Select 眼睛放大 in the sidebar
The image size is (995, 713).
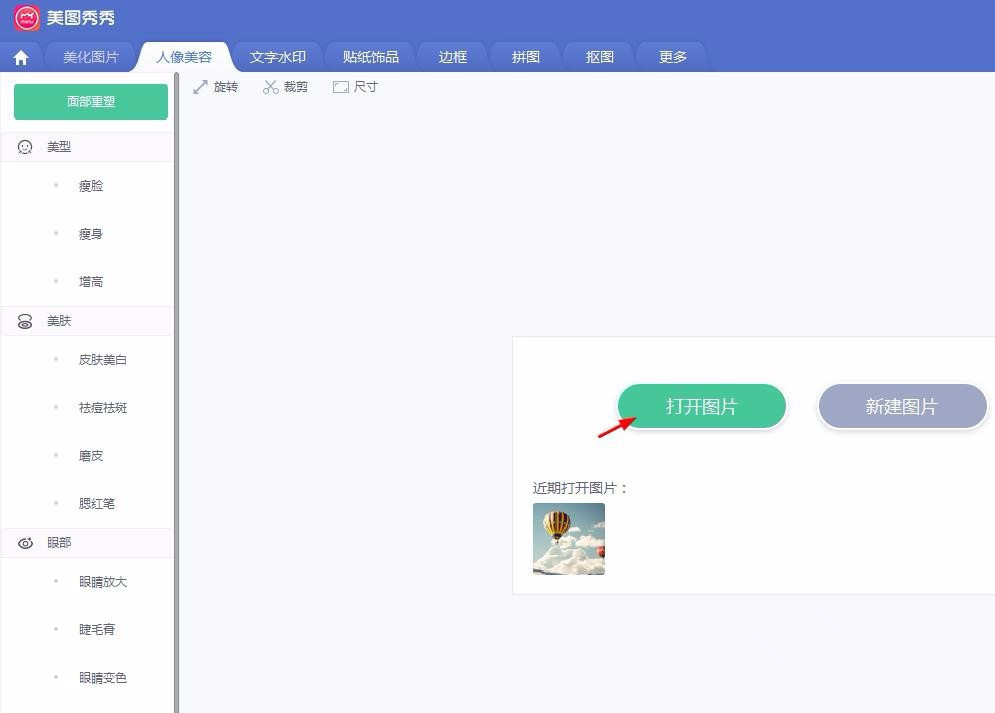tap(103, 582)
